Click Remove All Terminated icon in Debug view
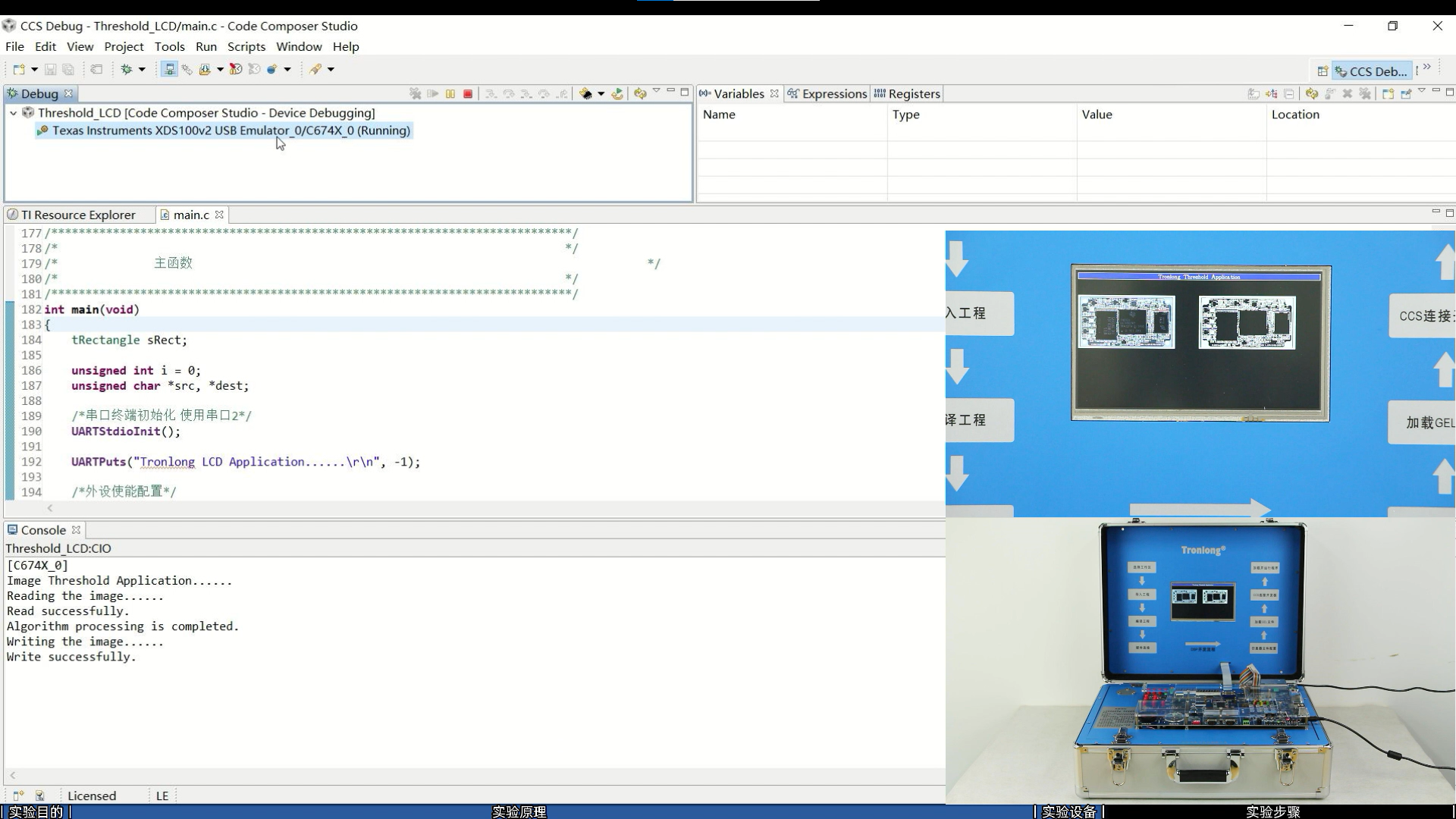 click(x=416, y=93)
